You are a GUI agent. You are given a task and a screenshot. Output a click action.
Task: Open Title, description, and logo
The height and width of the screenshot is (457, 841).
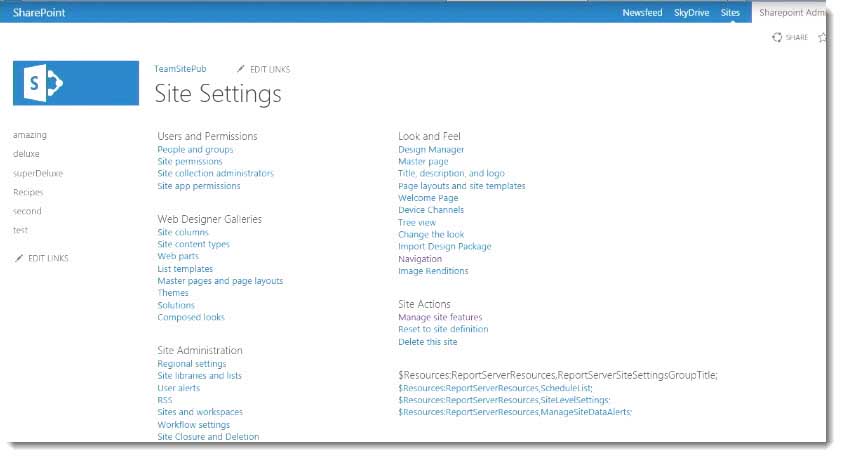451,173
